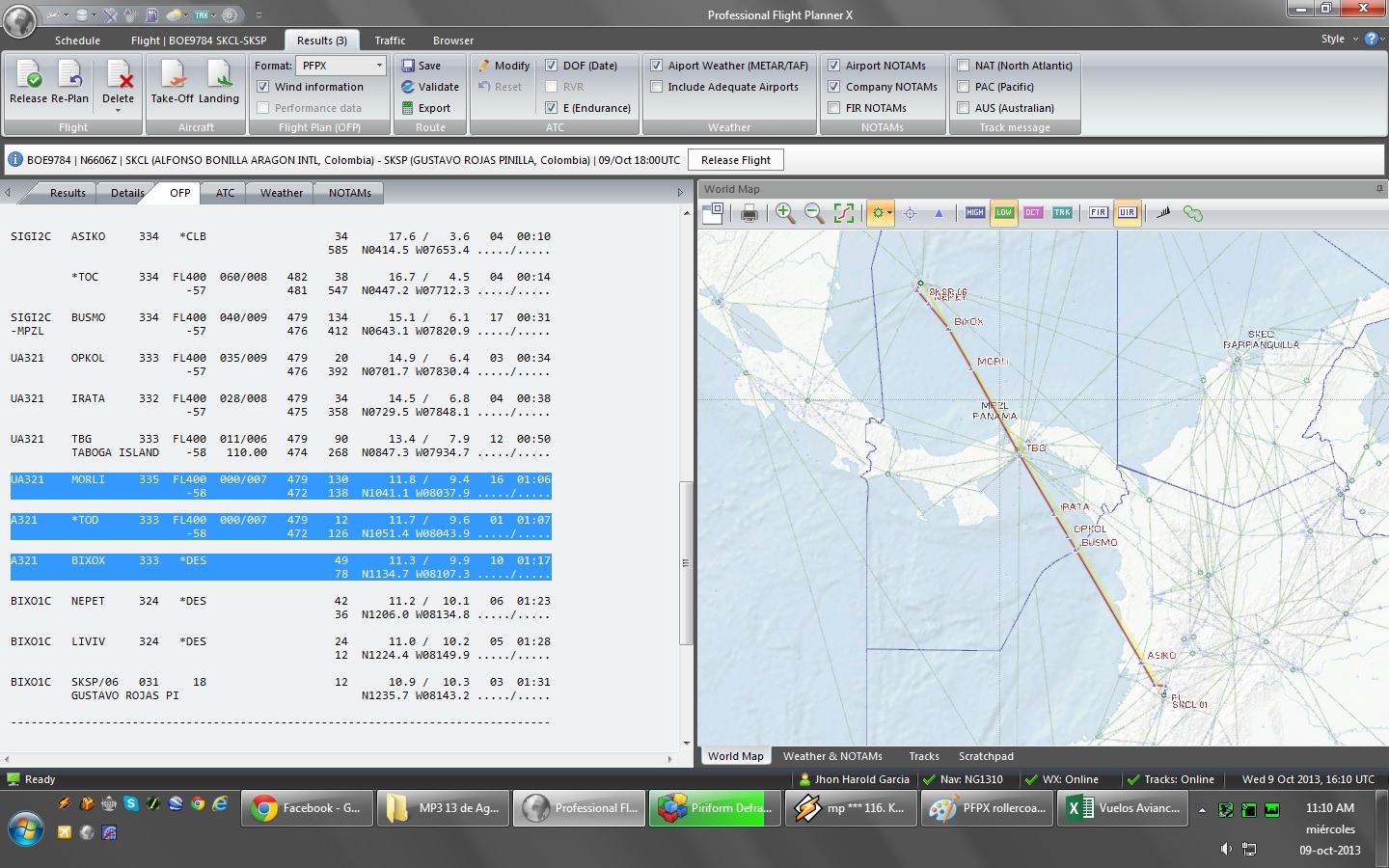Click the map window layout icon
Screen dimensions: 1389x868
click(713, 213)
